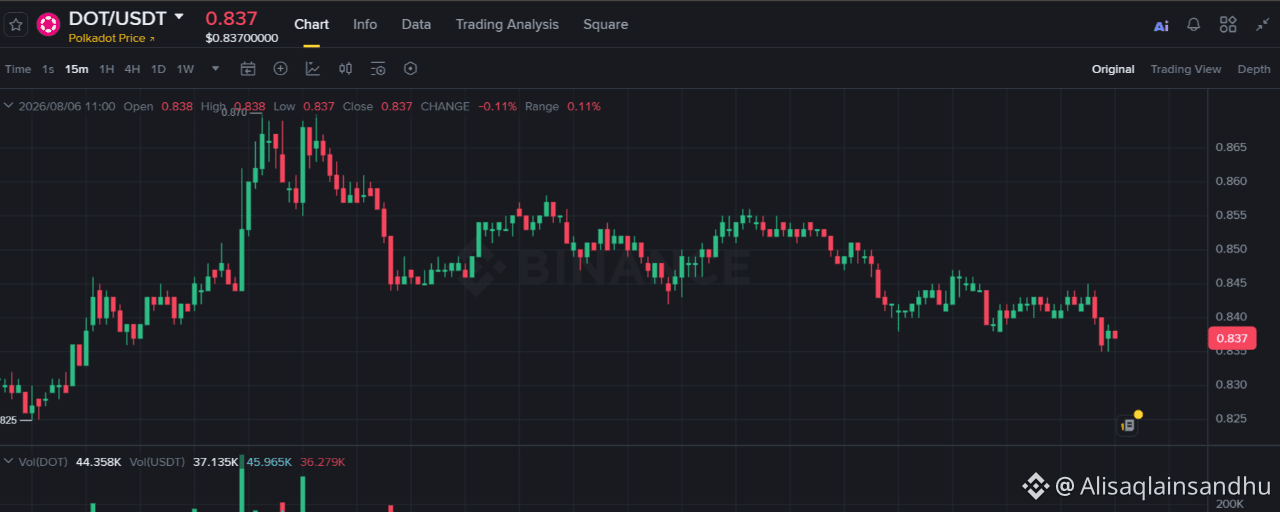This screenshot has width=1280, height=512.
Task: Click the 200K volume axis label
Action: (1231, 505)
